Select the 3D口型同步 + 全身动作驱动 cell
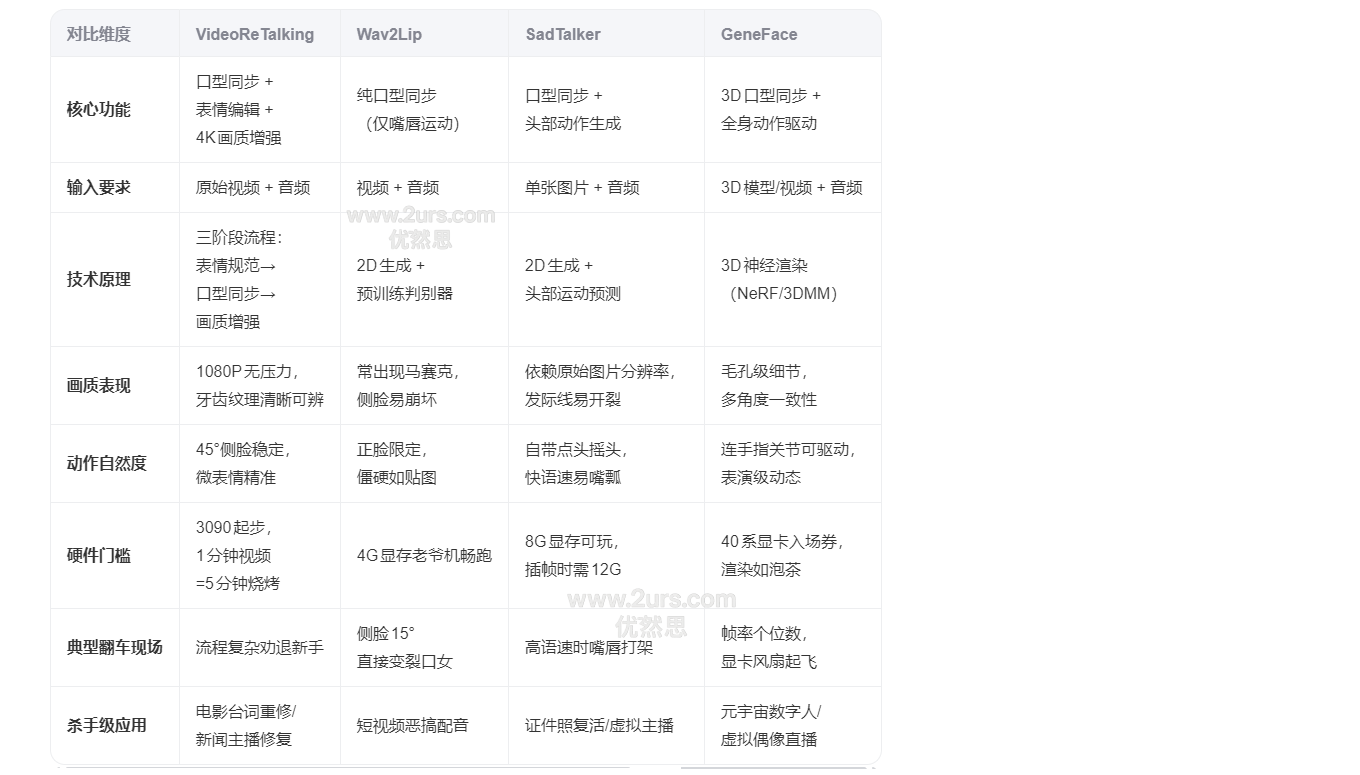 [792, 110]
